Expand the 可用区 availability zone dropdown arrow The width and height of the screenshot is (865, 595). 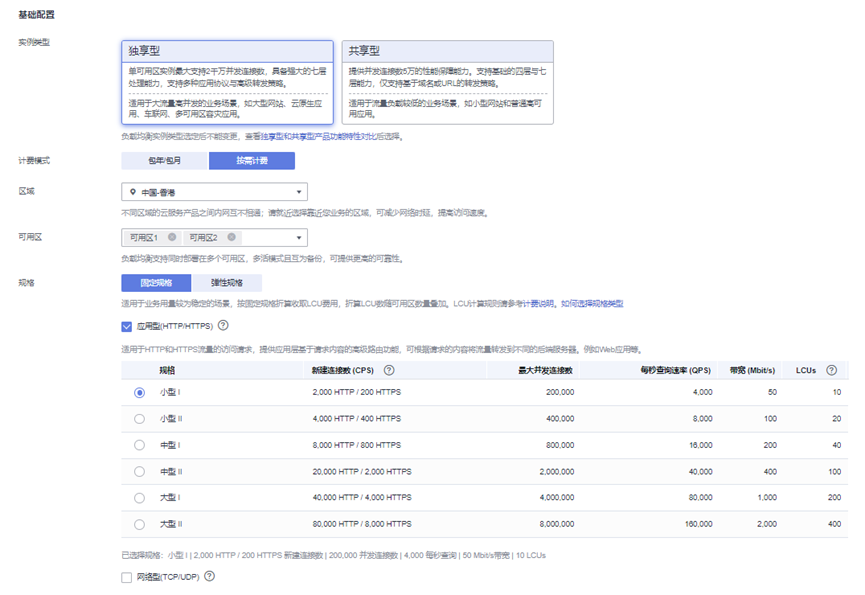point(299,238)
